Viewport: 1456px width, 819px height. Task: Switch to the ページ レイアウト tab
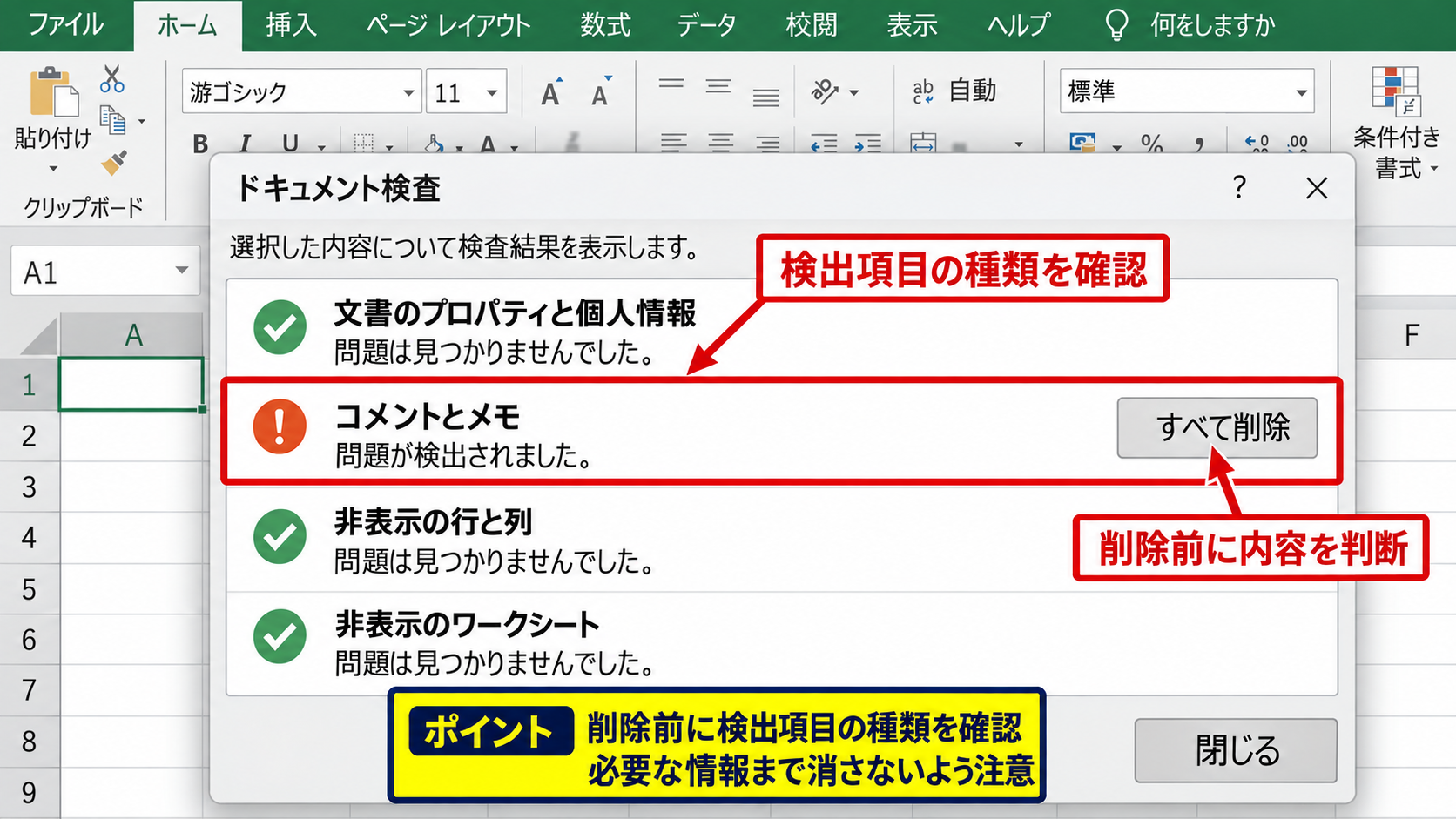tap(448, 24)
